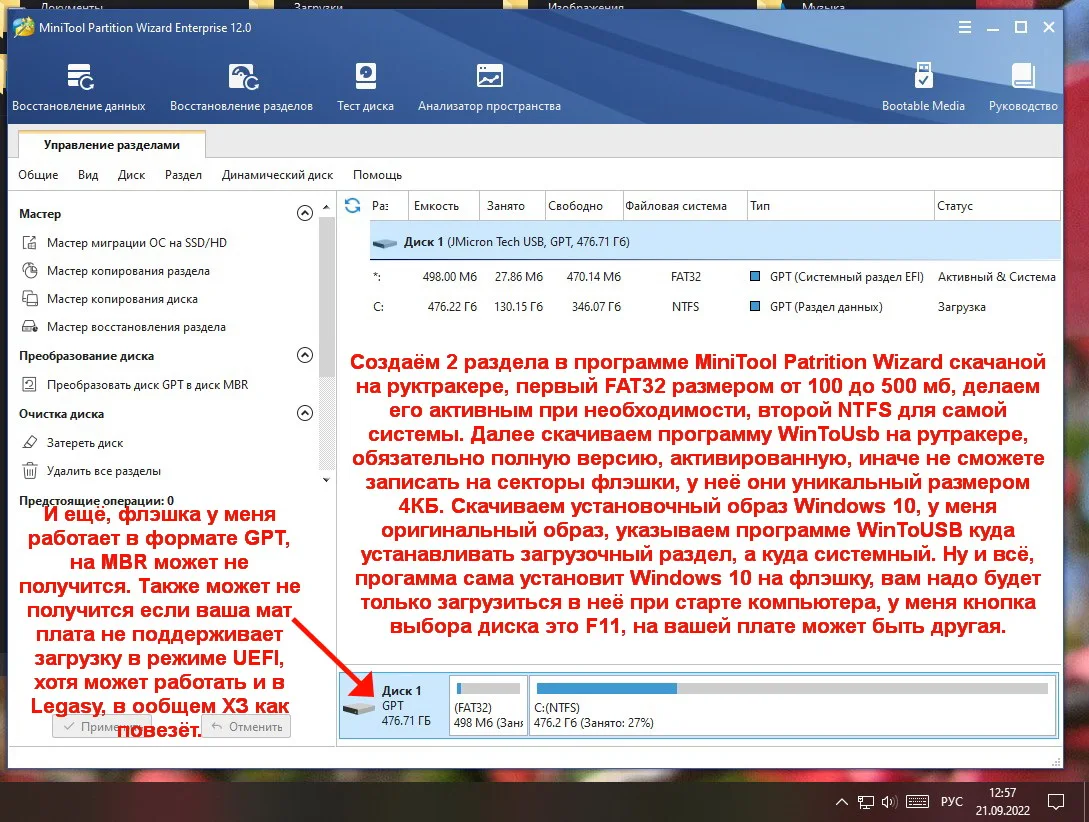The image size is (1089, 822).
Task: Open Восстановление данных tool
Action: pyautogui.click(x=79, y=87)
